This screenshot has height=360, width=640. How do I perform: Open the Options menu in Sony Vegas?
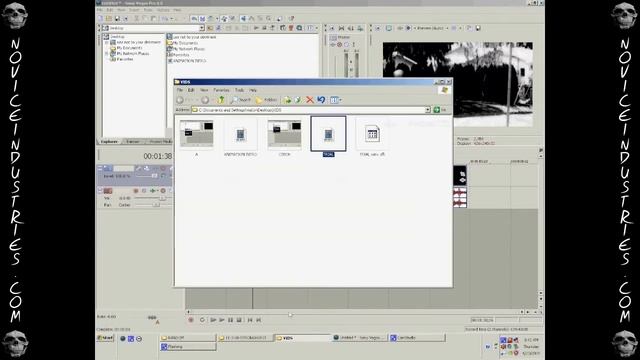click(x=163, y=10)
